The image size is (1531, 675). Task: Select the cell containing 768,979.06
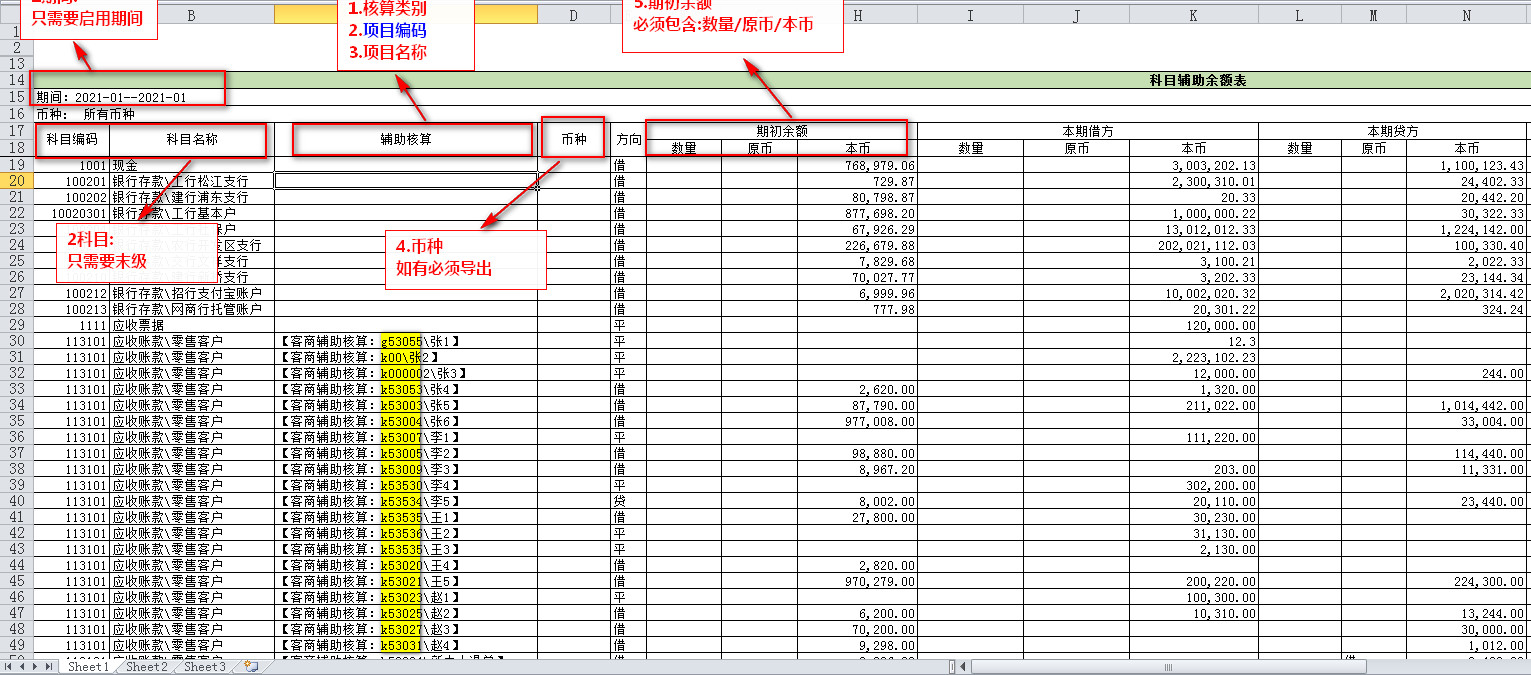[x=856, y=165]
